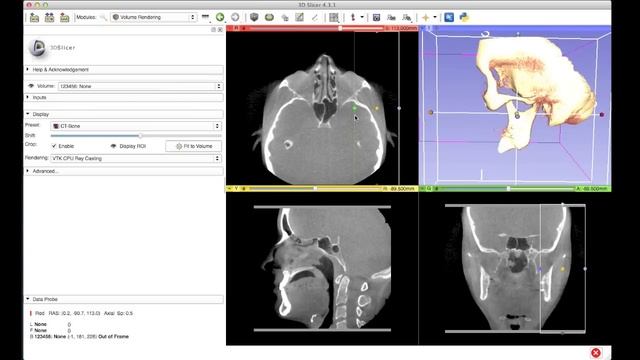Click the yellow slice view pin icon

230,189
